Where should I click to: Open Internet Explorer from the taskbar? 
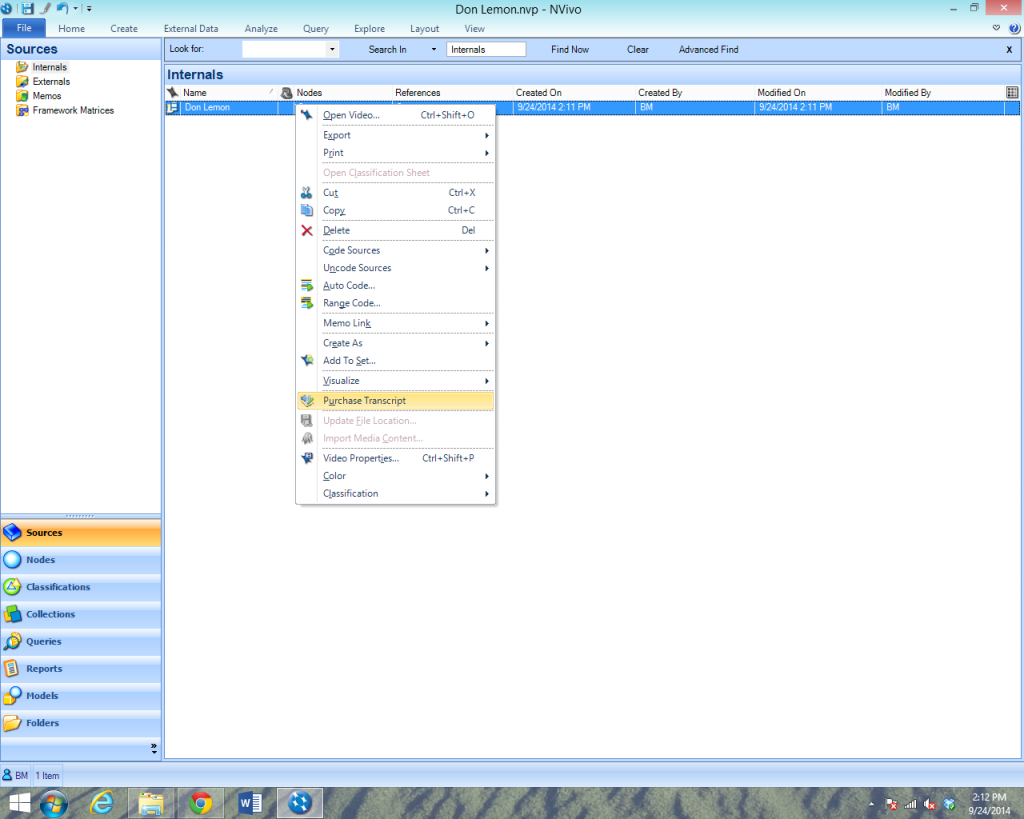click(102, 803)
